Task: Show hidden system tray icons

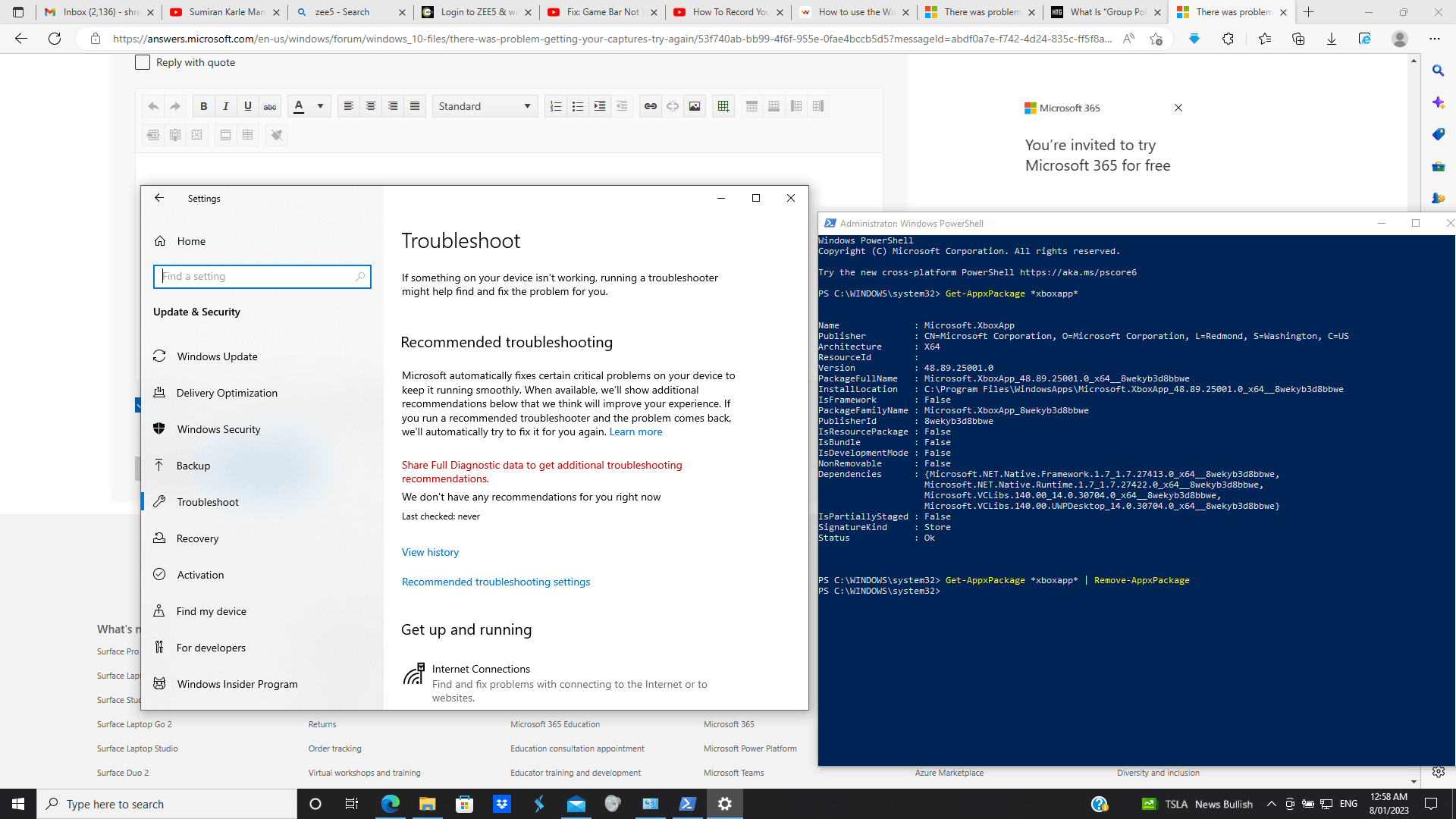Action: (1271, 804)
